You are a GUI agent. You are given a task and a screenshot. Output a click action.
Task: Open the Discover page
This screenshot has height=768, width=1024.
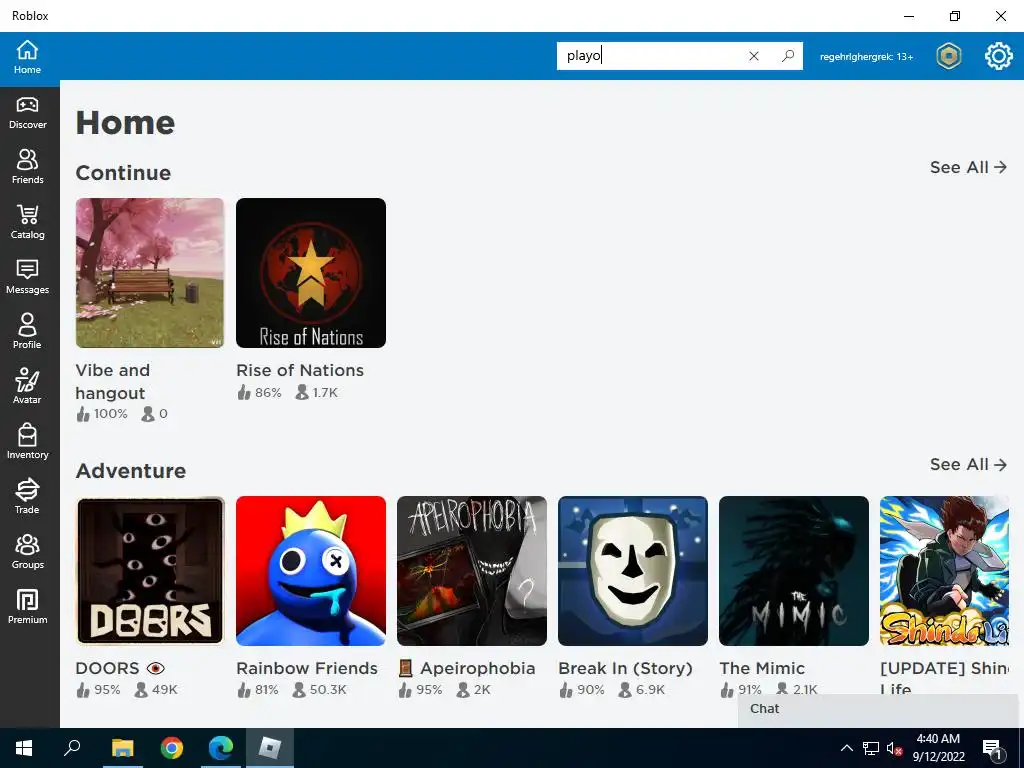pyautogui.click(x=27, y=113)
